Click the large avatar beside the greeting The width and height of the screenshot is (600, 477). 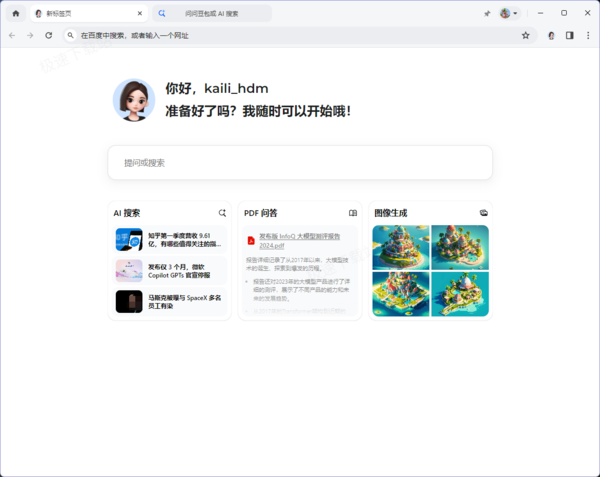point(134,100)
